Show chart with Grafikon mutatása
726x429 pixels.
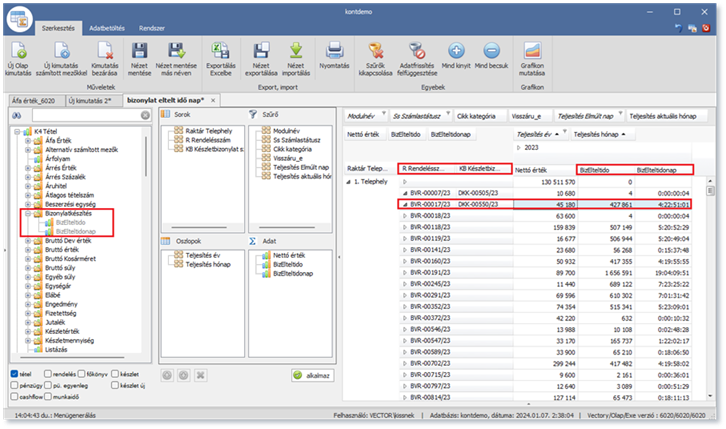pyautogui.click(x=532, y=50)
